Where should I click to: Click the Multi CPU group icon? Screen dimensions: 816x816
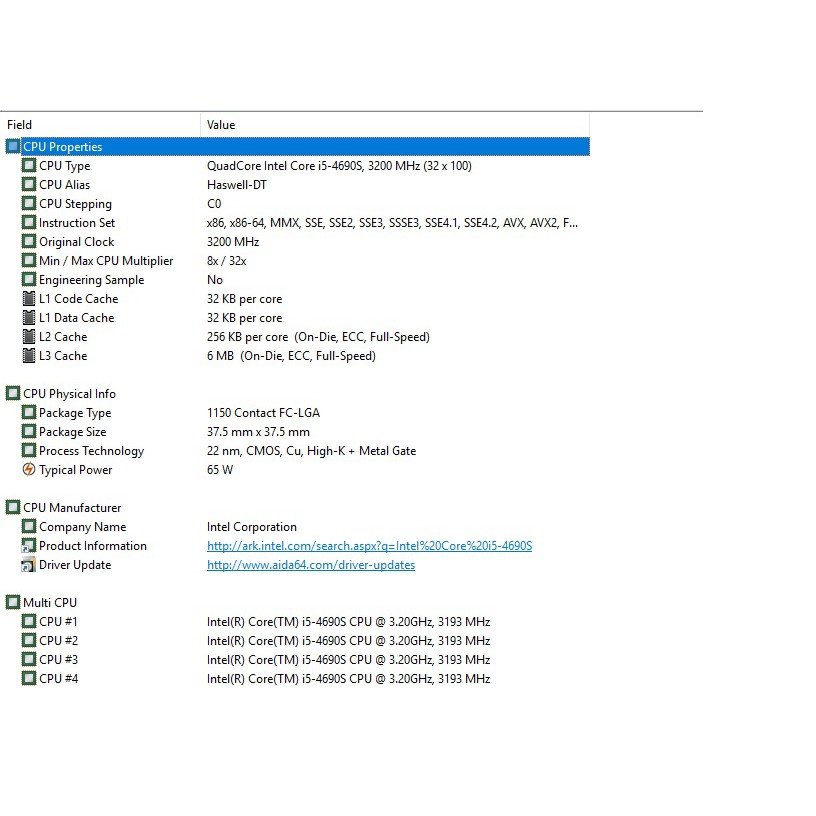[x=12, y=603]
